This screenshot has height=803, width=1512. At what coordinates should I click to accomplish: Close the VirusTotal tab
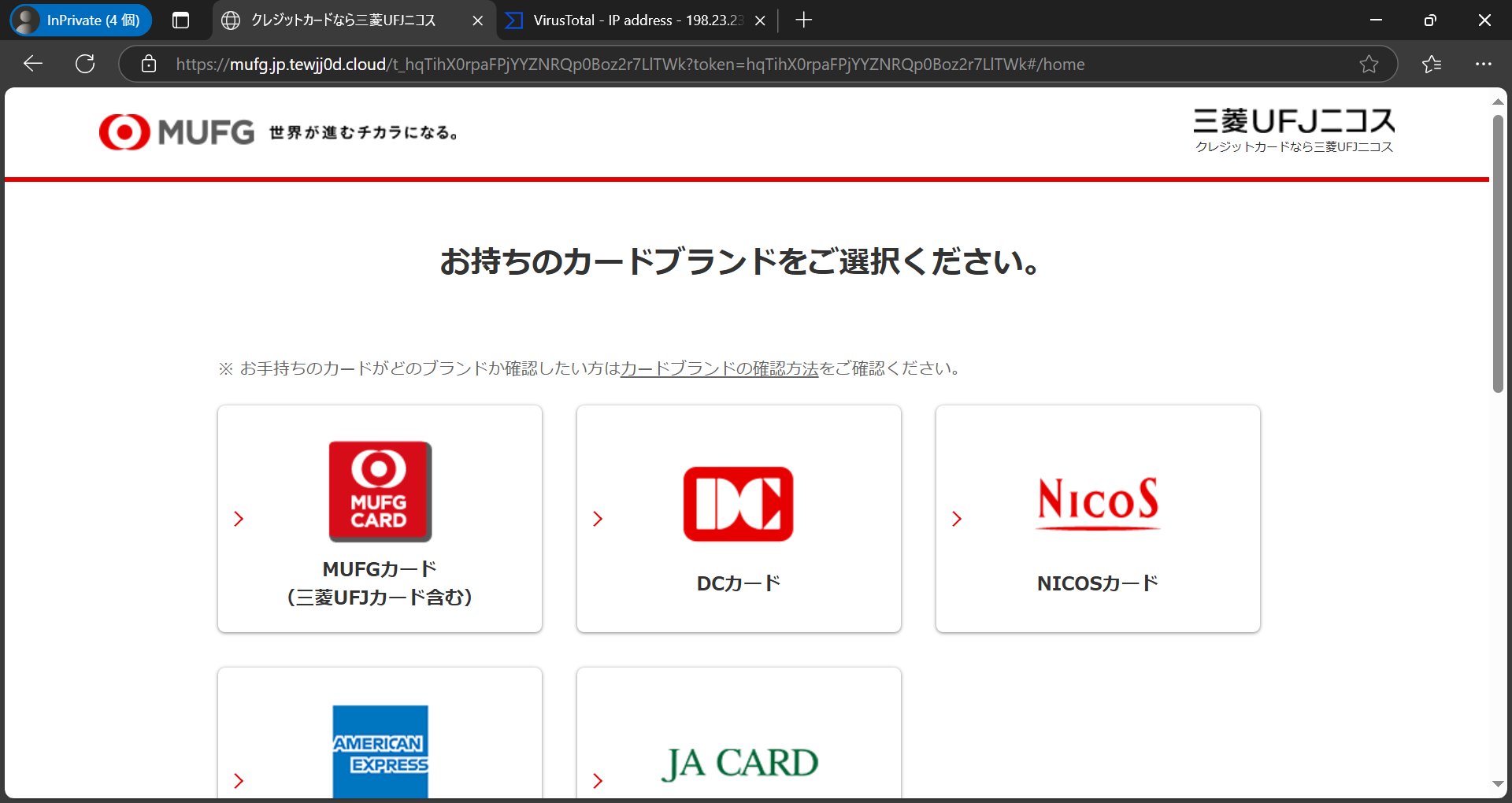(760, 20)
